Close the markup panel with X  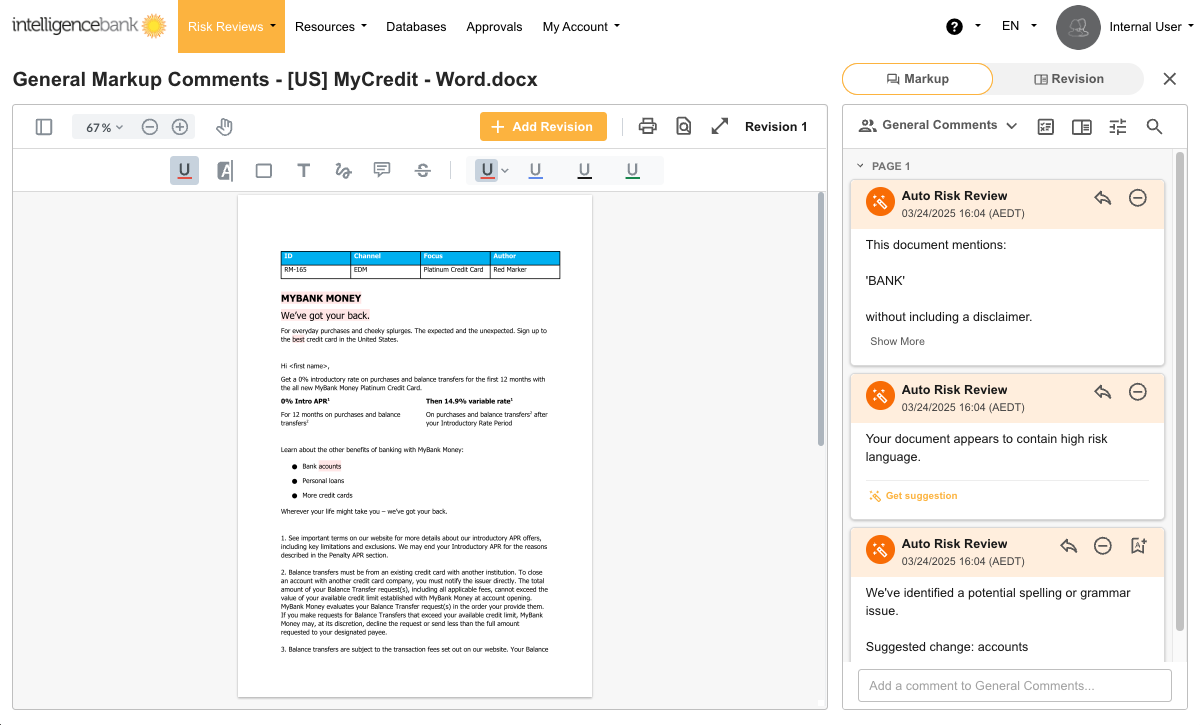pos(1170,79)
